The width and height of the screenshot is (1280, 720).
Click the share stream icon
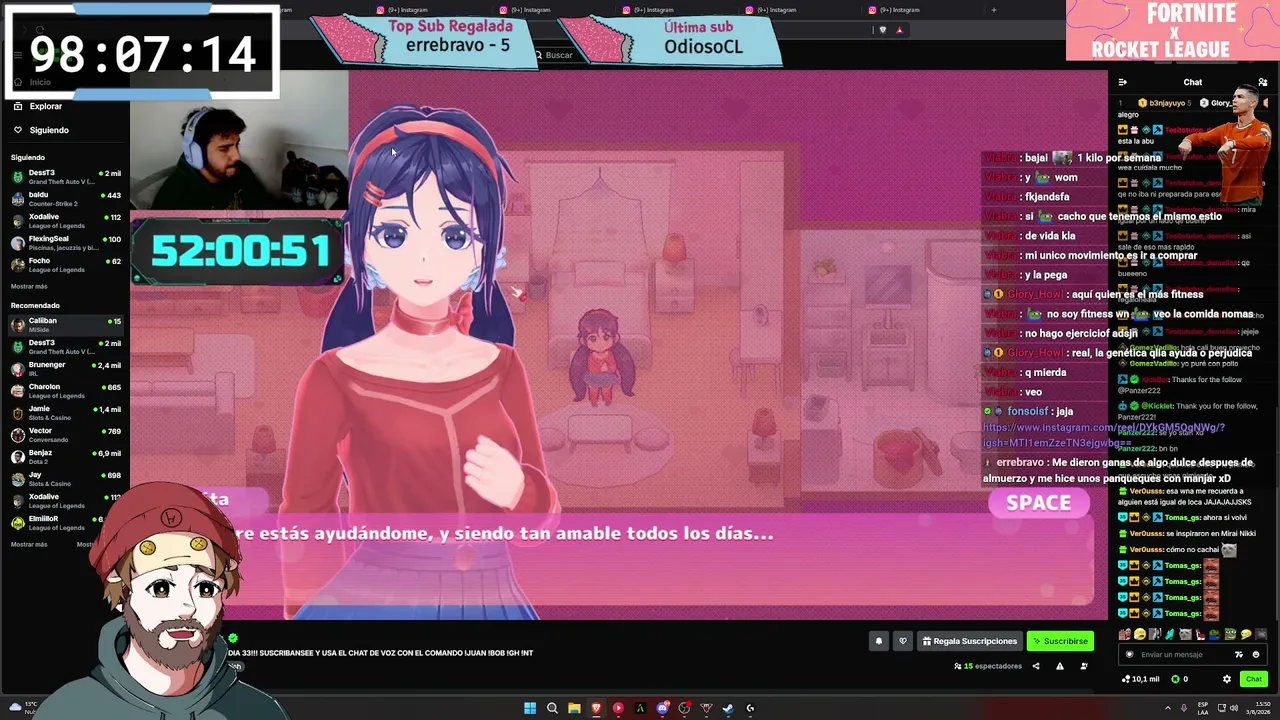pyautogui.click(x=1036, y=666)
